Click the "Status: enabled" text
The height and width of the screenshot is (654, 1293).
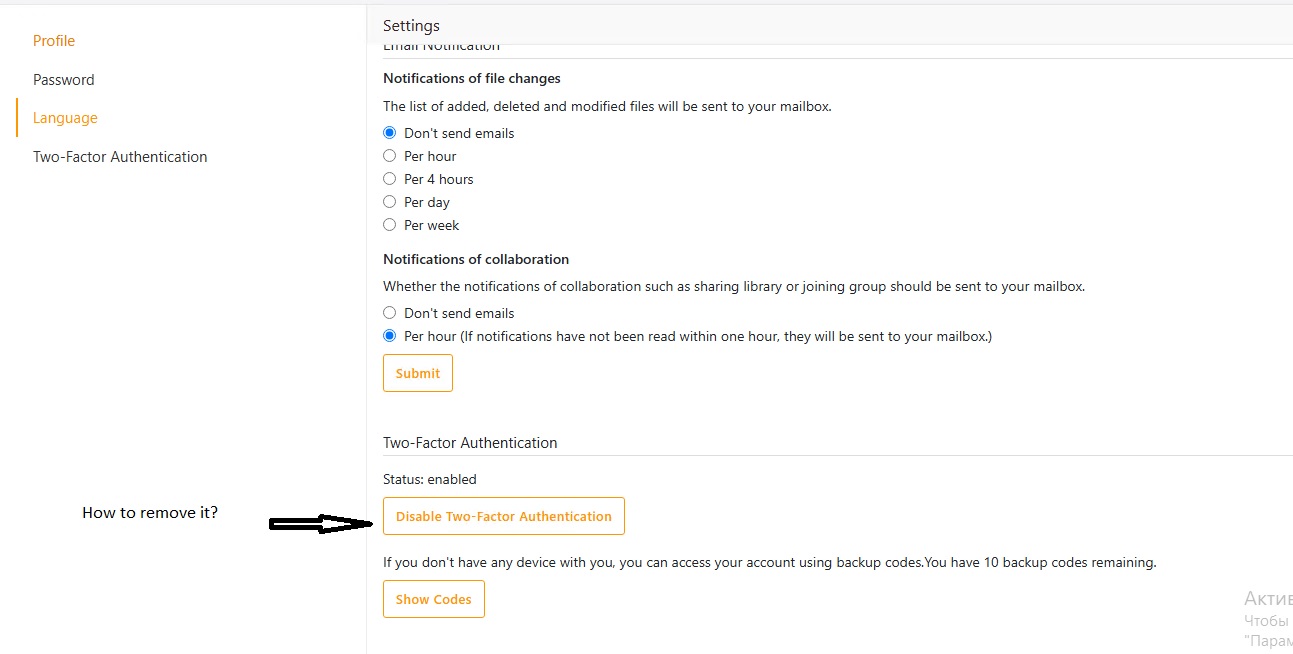[430, 479]
